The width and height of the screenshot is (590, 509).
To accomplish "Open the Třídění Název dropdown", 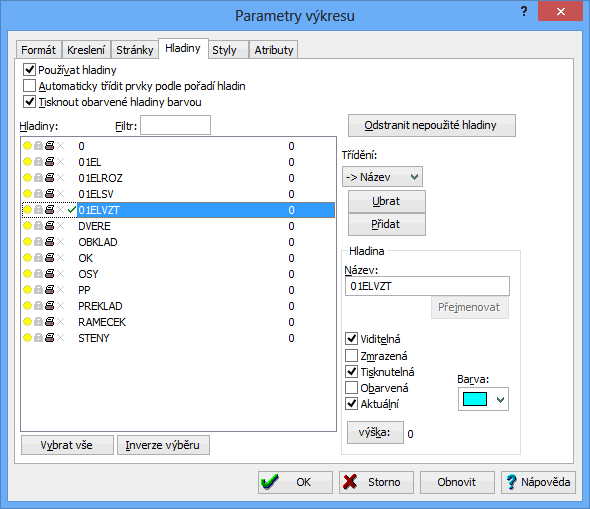I will [382, 177].
